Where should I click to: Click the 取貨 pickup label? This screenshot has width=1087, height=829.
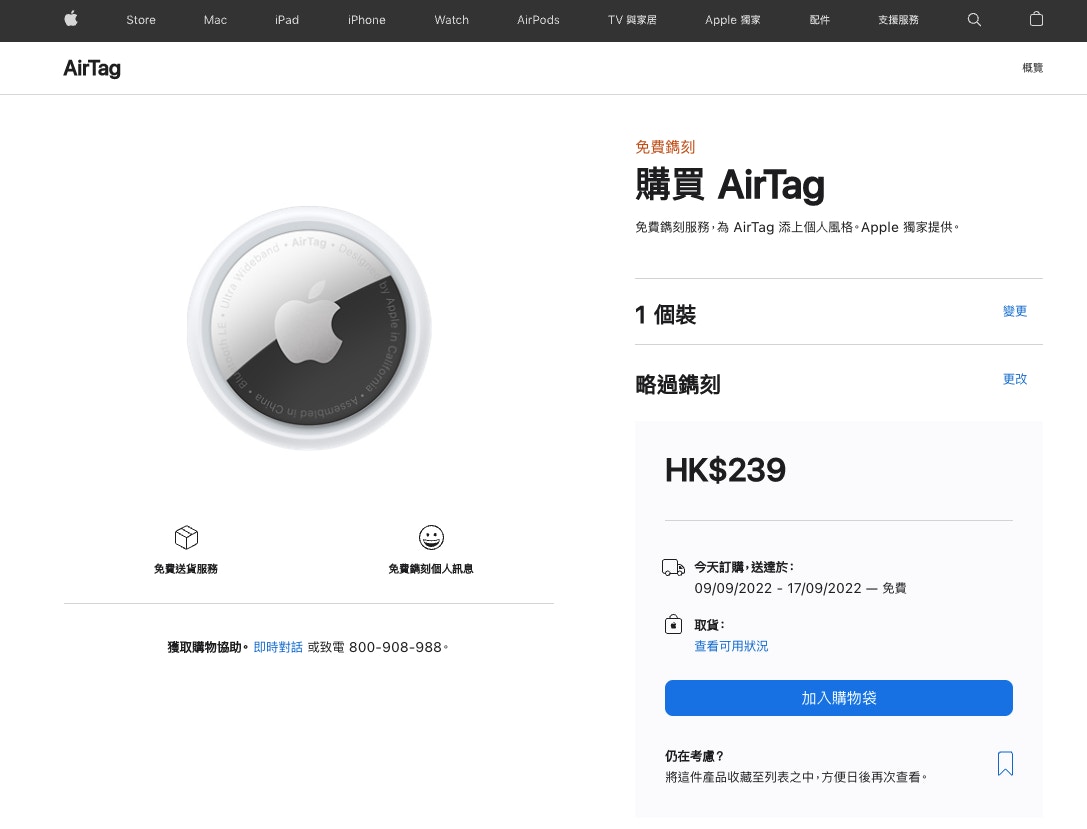click(x=710, y=625)
